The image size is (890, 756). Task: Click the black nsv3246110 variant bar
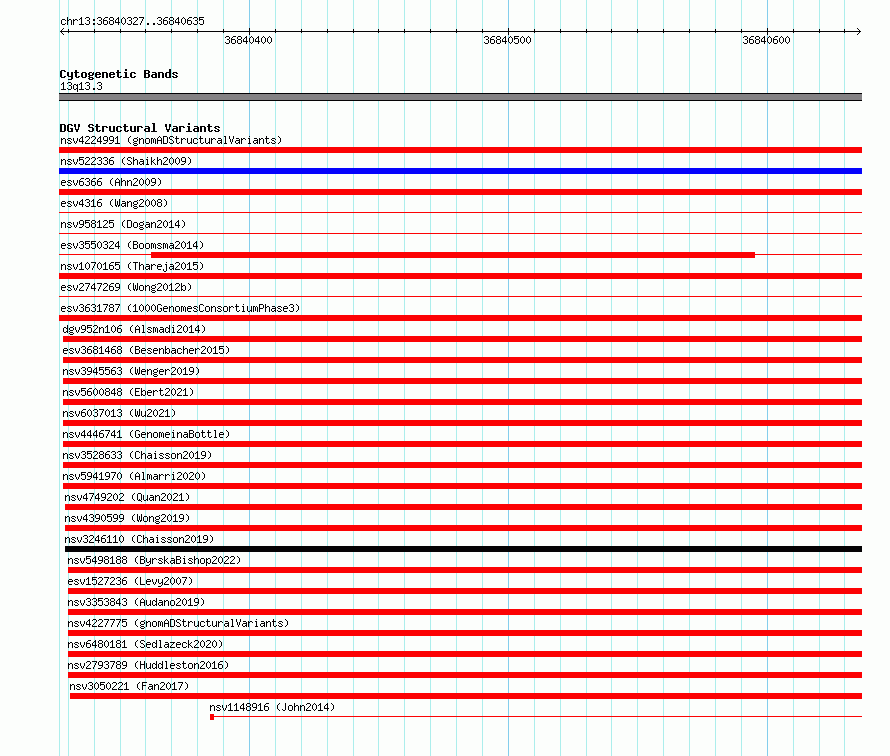coord(463,549)
